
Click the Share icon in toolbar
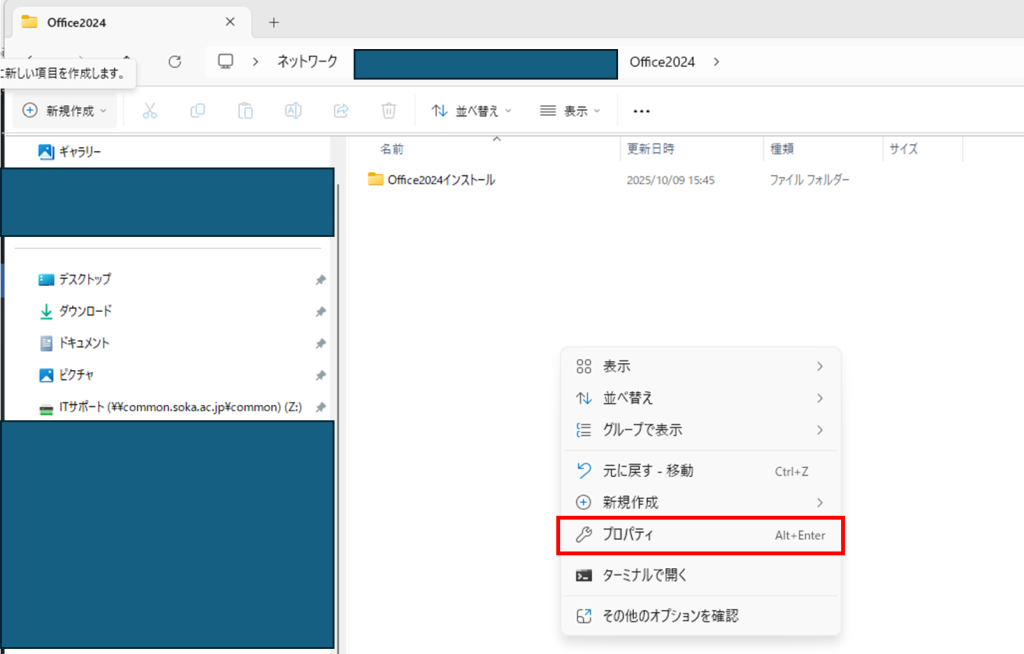[x=341, y=111]
